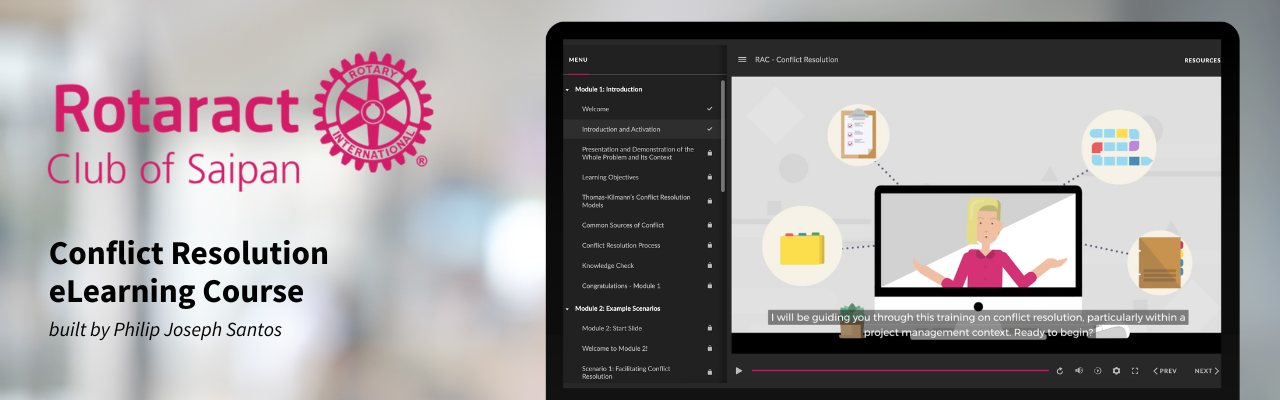Screen dimensions: 1280x400
Task: Play the course slide video
Action: pos(739,371)
